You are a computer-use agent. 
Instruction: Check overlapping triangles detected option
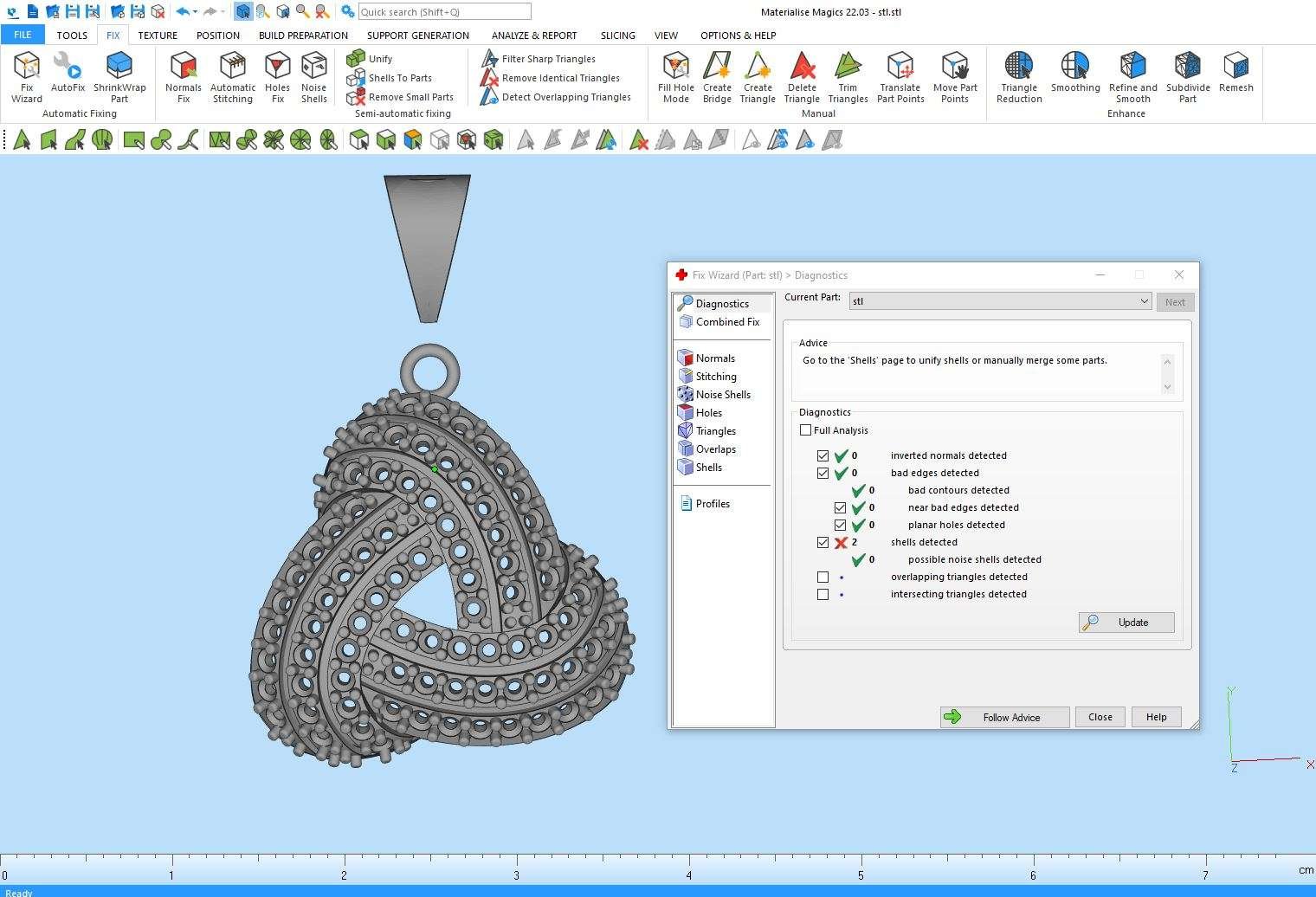click(x=822, y=577)
